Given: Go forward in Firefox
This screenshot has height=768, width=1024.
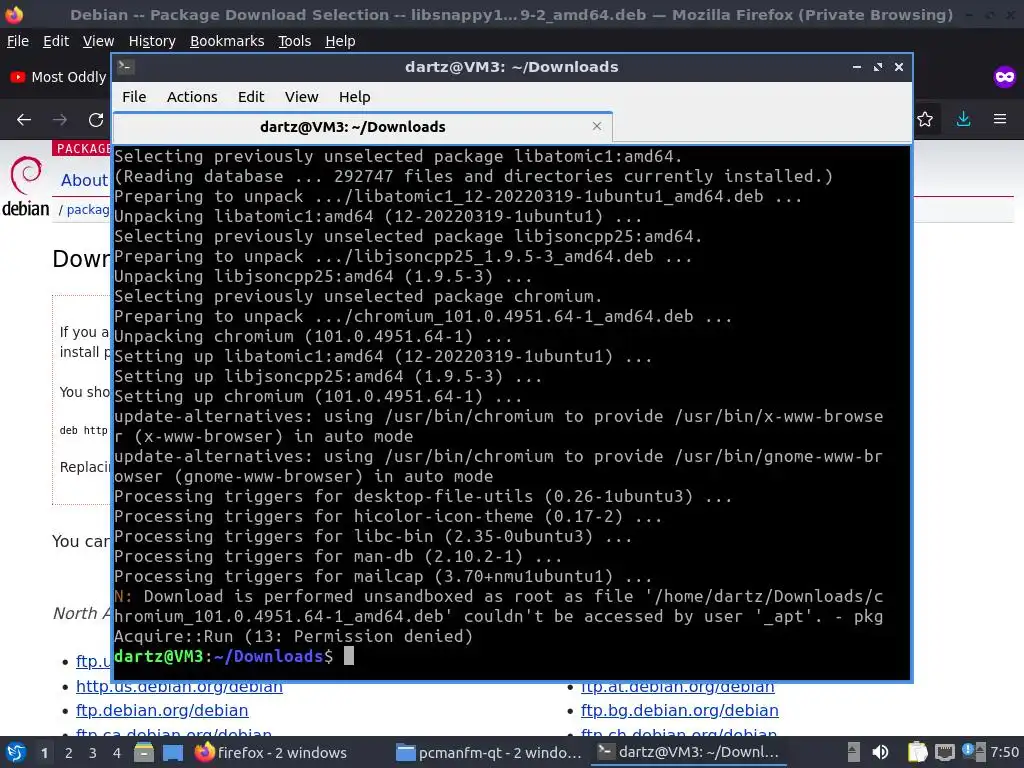Looking at the screenshot, I should (59, 120).
